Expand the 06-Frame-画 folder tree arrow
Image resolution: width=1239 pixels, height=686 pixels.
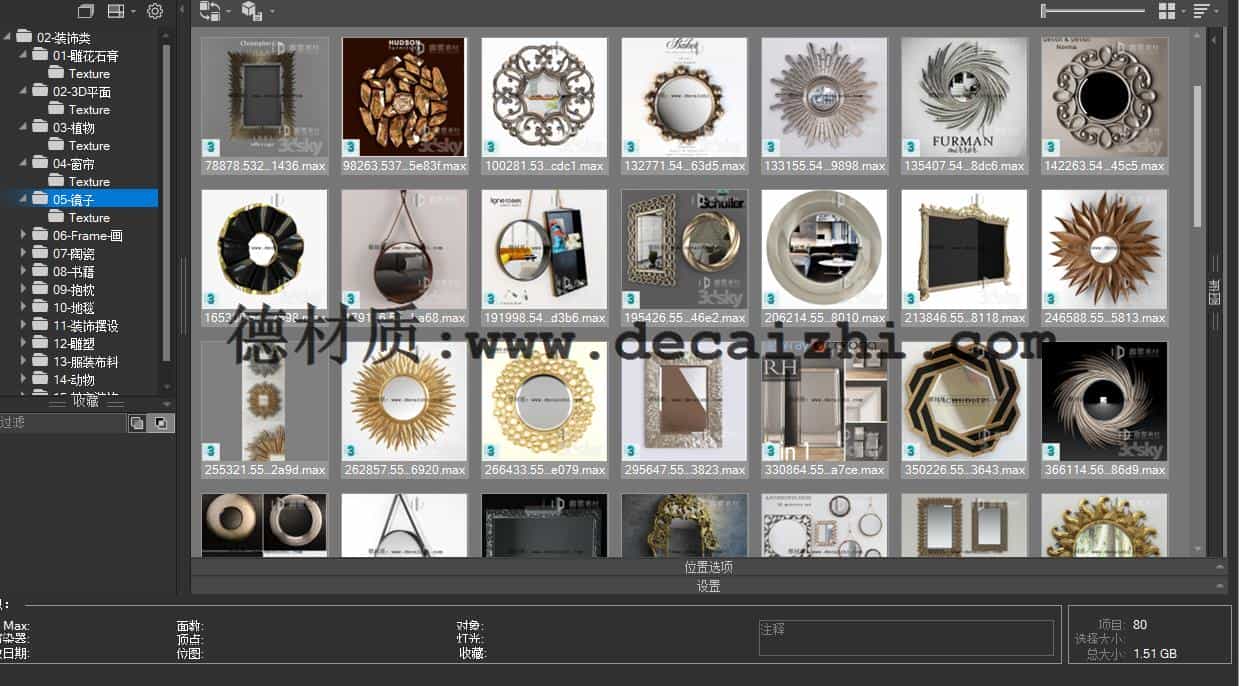(x=24, y=235)
